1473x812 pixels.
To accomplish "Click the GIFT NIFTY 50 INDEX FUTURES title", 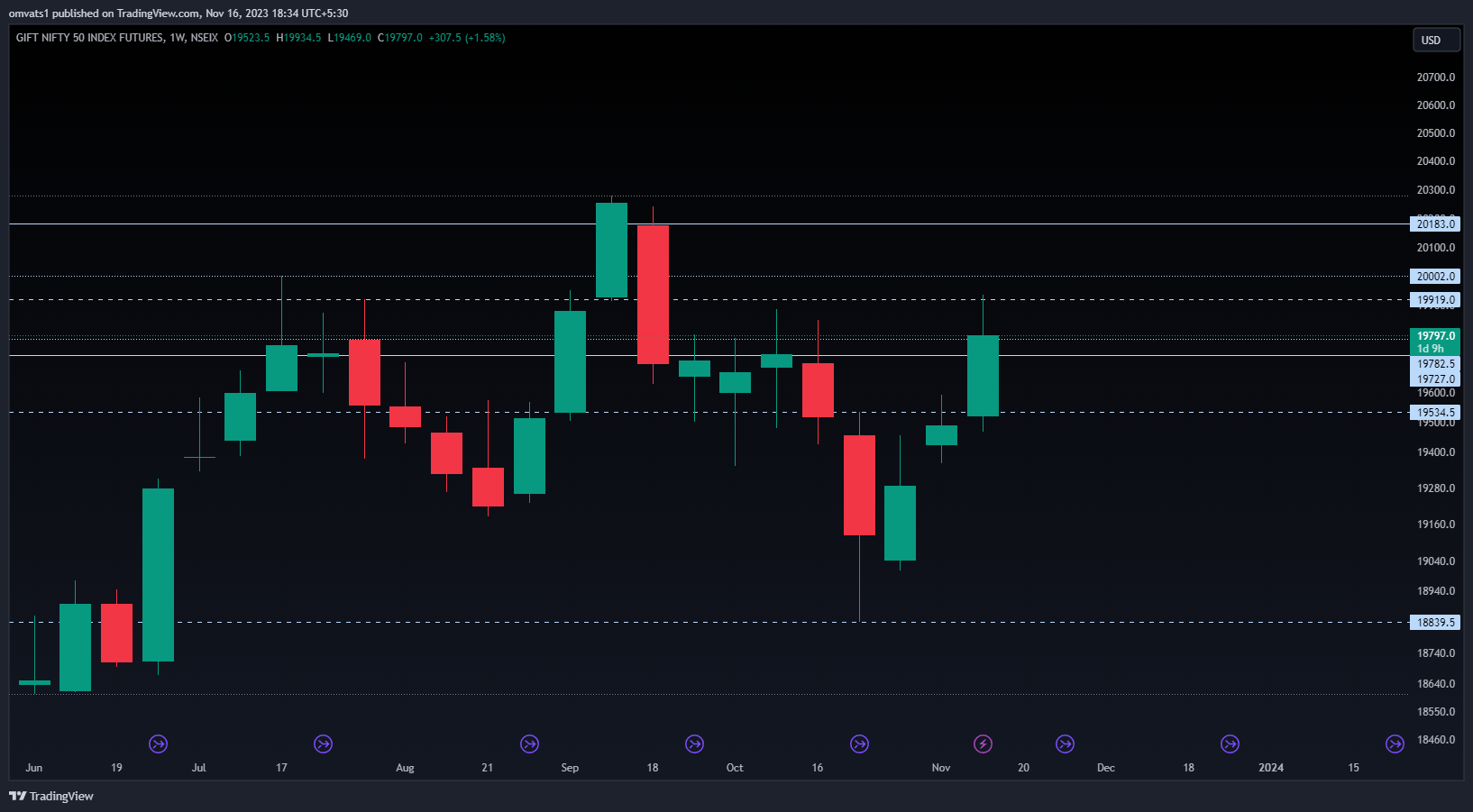I will coord(90,38).
